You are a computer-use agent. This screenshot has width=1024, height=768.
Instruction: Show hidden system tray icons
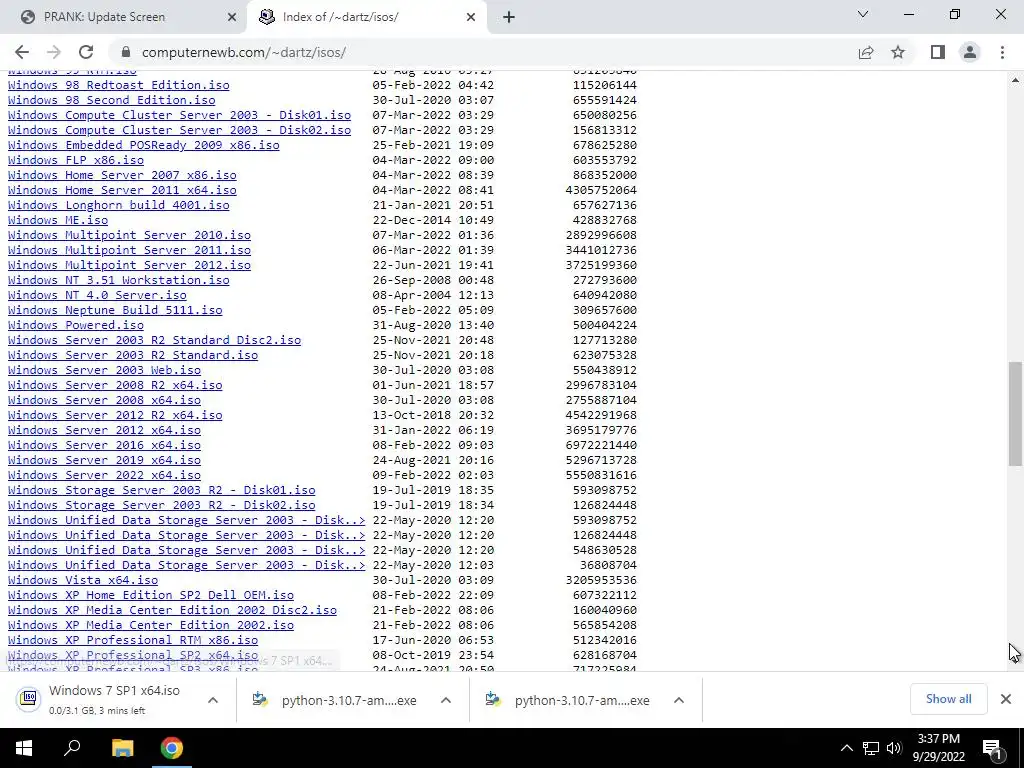click(x=846, y=748)
